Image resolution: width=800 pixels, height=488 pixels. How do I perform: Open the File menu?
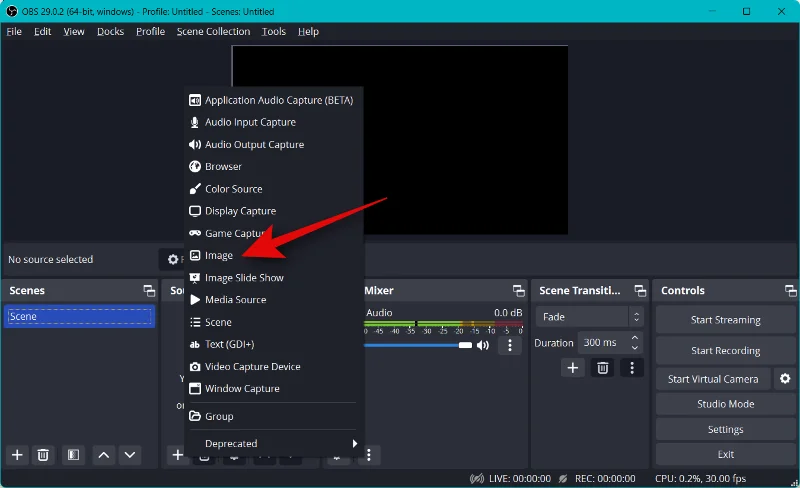(14, 32)
